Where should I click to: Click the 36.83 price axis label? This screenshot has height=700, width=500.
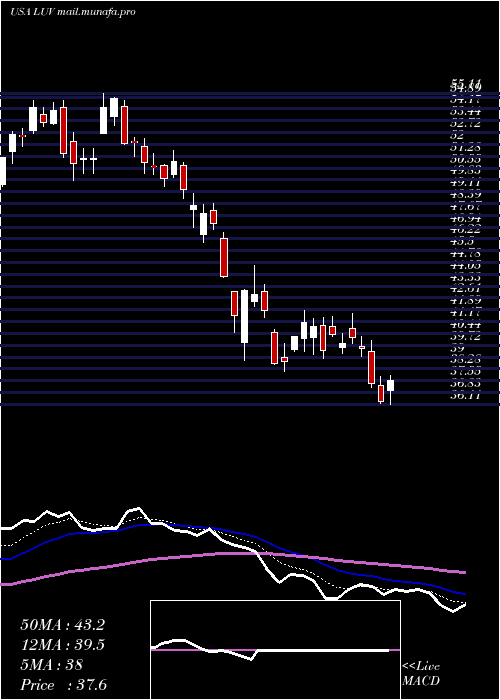click(466, 384)
